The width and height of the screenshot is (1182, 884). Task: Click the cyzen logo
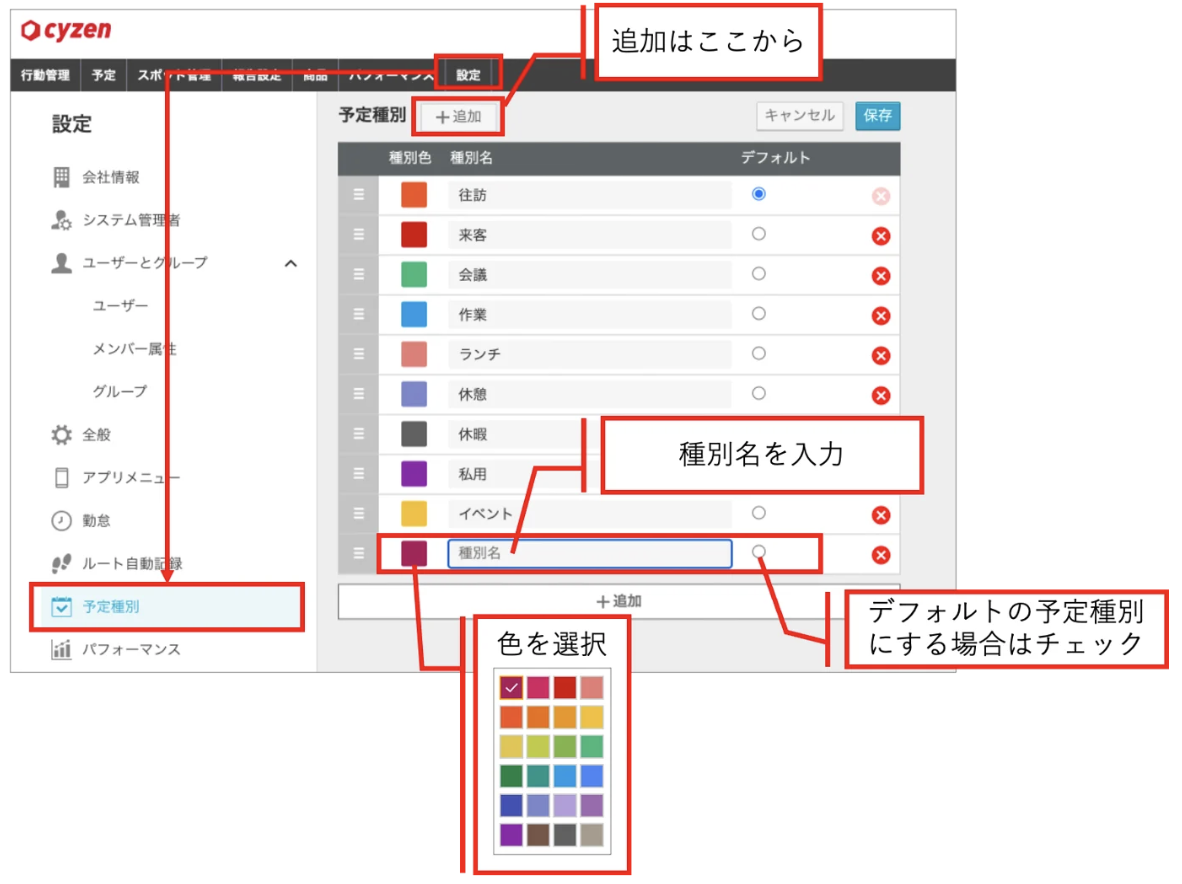click(x=66, y=30)
